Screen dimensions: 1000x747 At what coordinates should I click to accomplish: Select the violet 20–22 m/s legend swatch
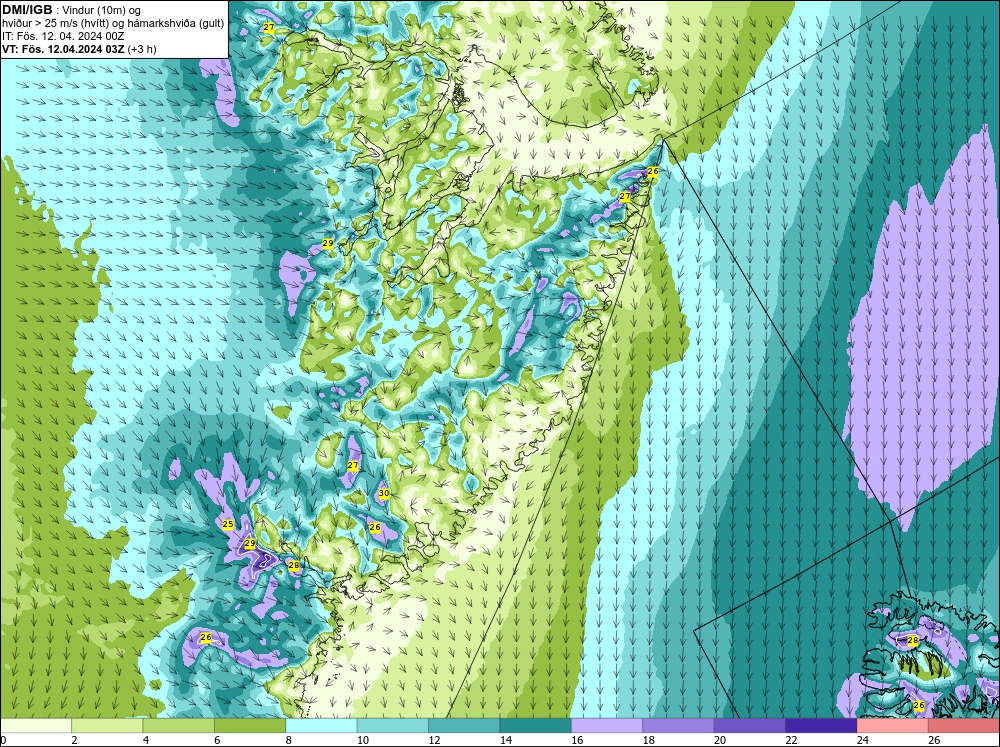(x=750, y=725)
